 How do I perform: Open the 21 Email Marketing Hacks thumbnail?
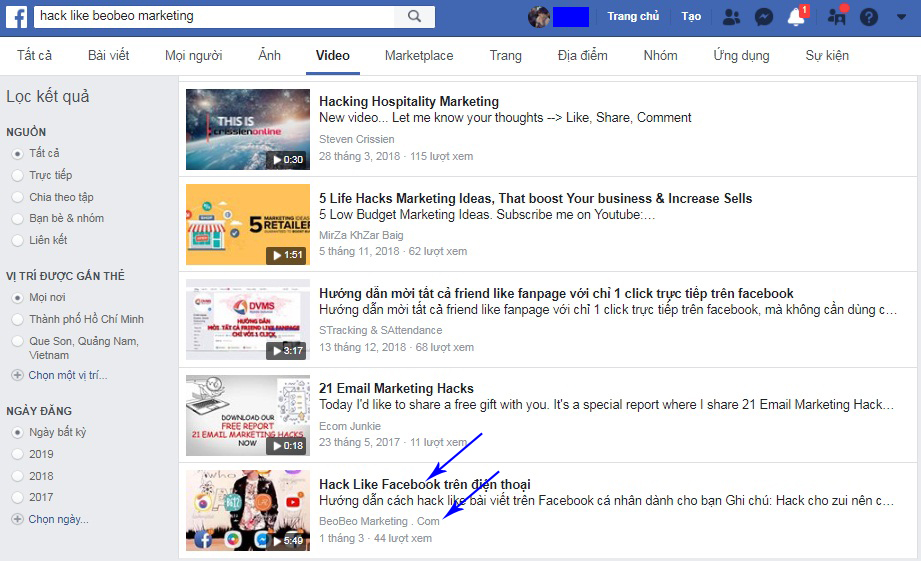(x=248, y=415)
